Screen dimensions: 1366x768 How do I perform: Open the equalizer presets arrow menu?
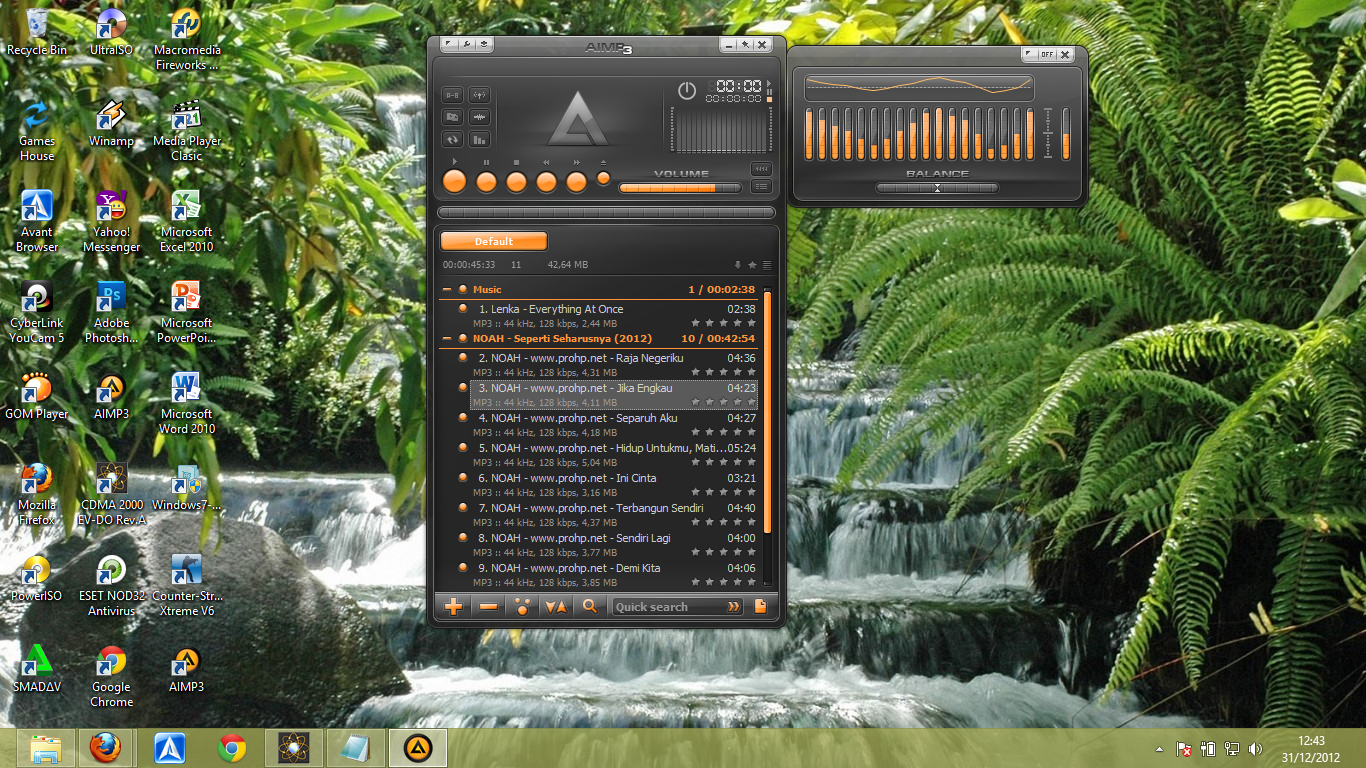[x=1029, y=54]
